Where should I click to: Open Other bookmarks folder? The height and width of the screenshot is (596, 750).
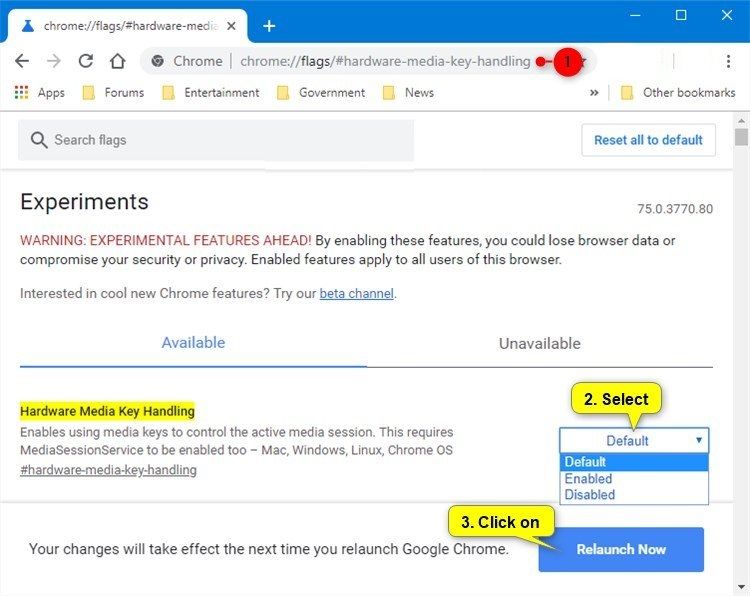[678, 92]
